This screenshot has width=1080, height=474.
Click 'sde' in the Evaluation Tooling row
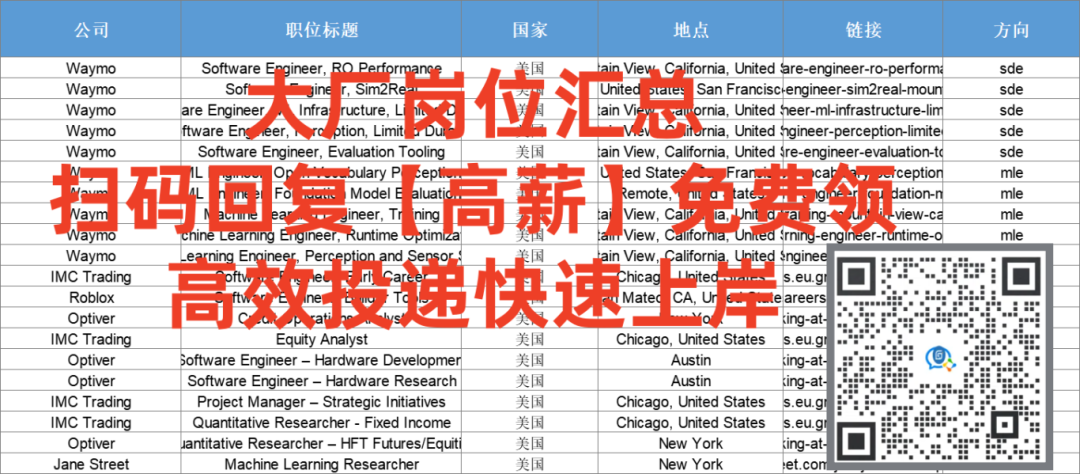click(1011, 152)
